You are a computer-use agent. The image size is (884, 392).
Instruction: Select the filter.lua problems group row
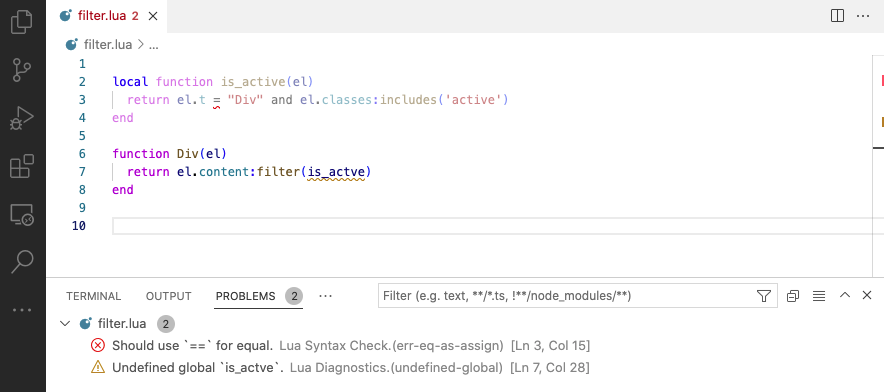465,324
